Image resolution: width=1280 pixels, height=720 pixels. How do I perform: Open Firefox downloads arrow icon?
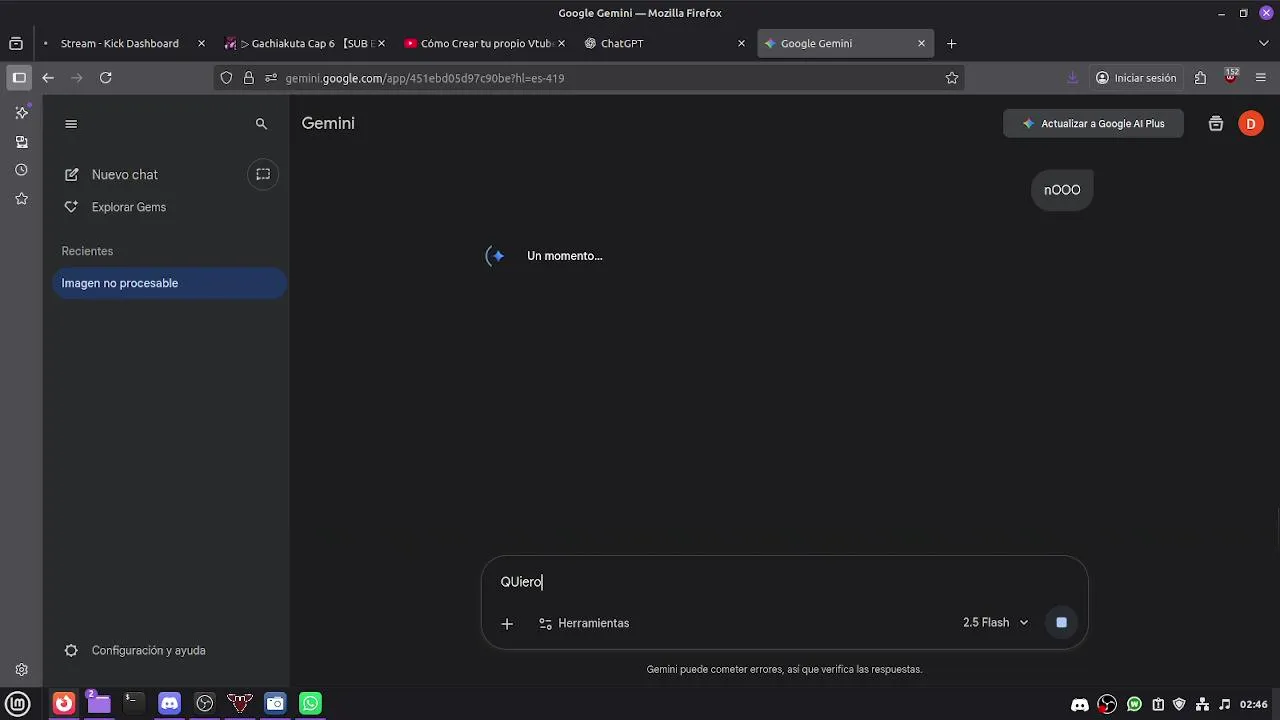pos(1072,77)
